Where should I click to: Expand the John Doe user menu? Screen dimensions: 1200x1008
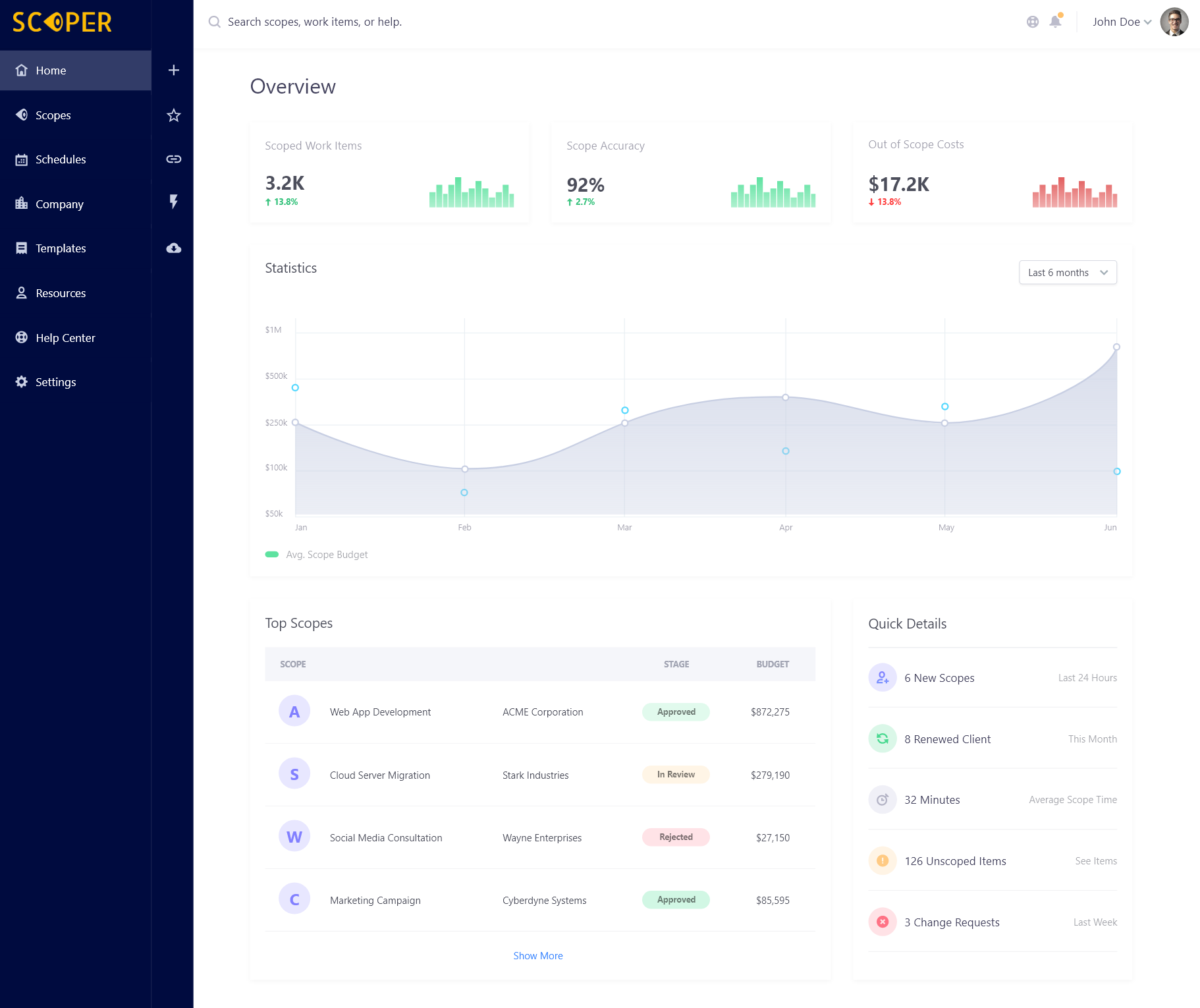click(x=1122, y=22)
